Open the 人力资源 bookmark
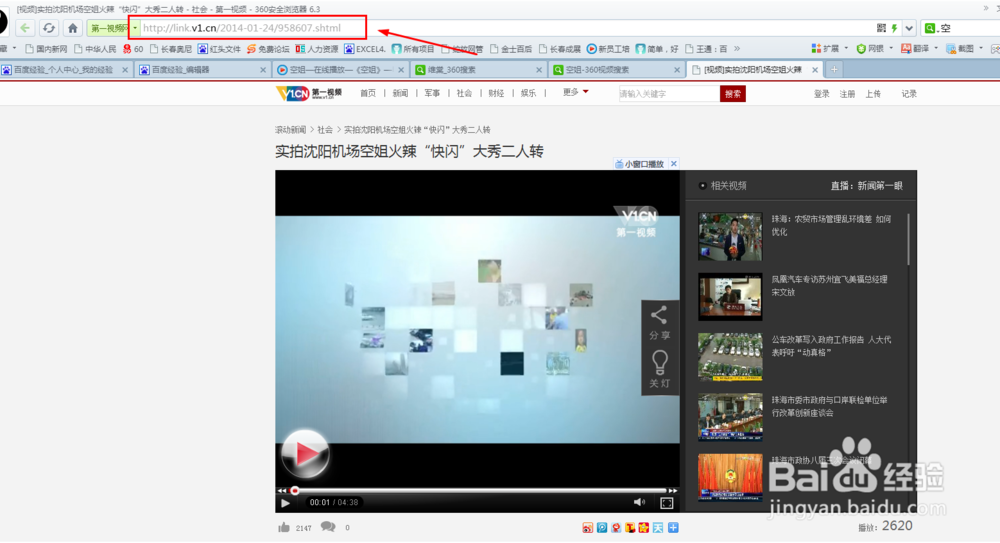Viewport: 1000px width, 543px height. (x=316, y=48)
